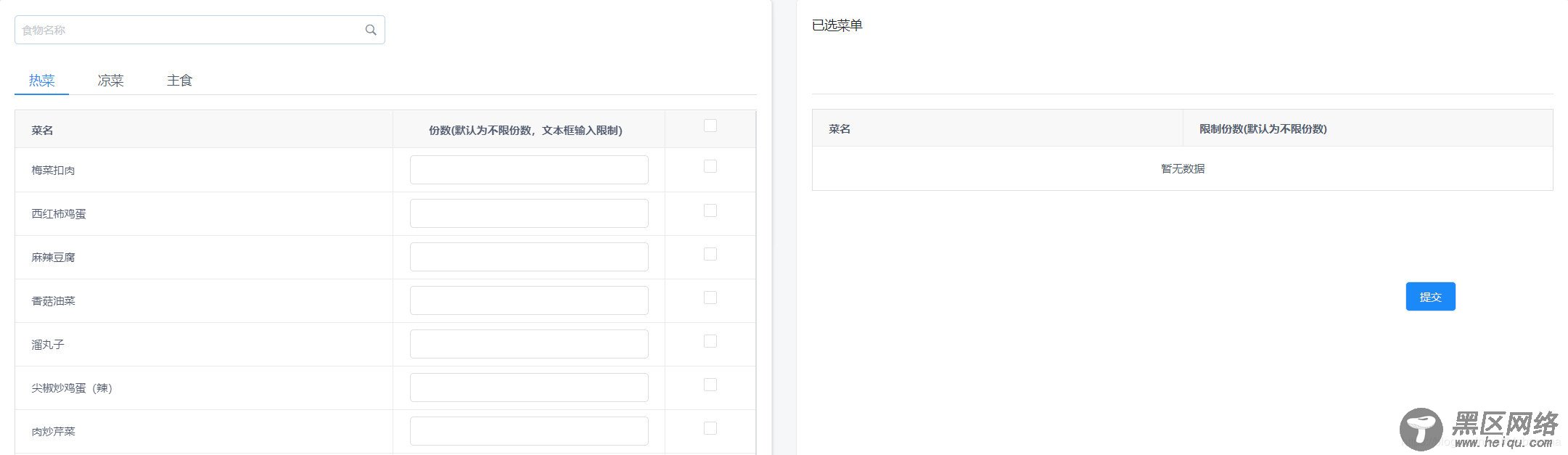The width and height of the screenshot is (1568, 455).
Task: Click the 西红柿鸡蛋 dish name
Action: point(59,214)
